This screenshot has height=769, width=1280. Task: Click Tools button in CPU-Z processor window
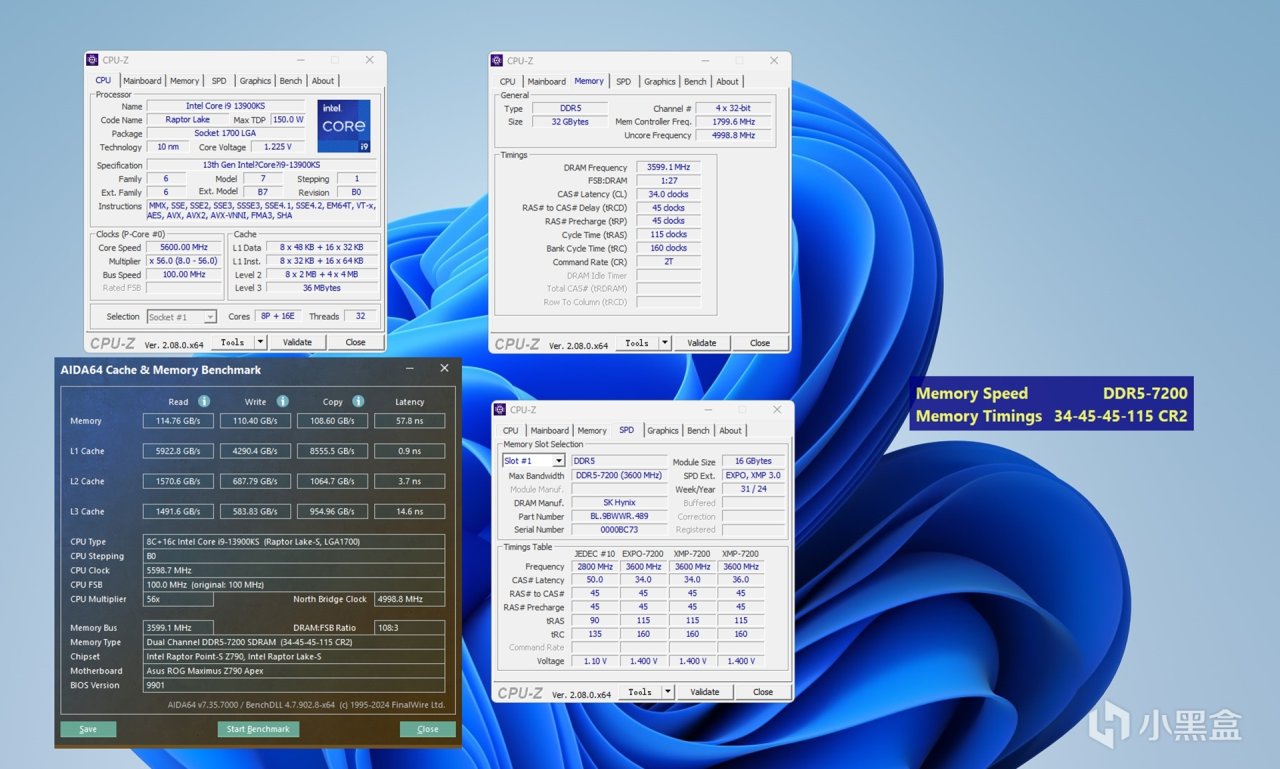tap(233, 342)
